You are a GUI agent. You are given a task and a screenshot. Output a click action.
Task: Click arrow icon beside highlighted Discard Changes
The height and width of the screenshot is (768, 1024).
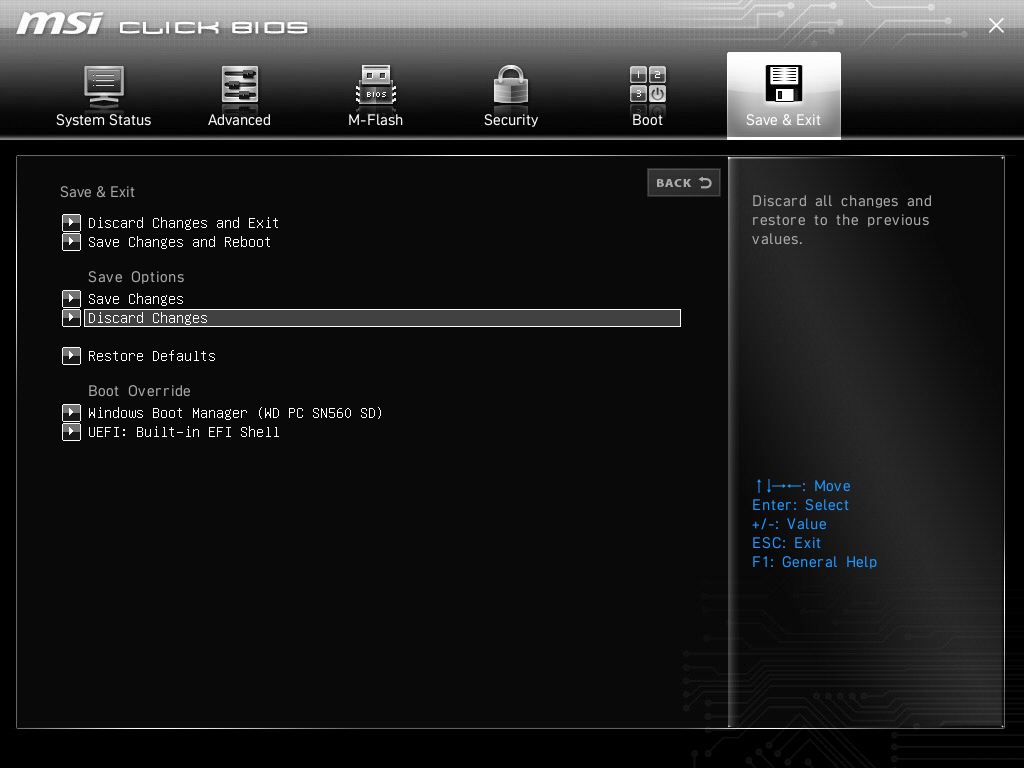click(x=71, y=317)
